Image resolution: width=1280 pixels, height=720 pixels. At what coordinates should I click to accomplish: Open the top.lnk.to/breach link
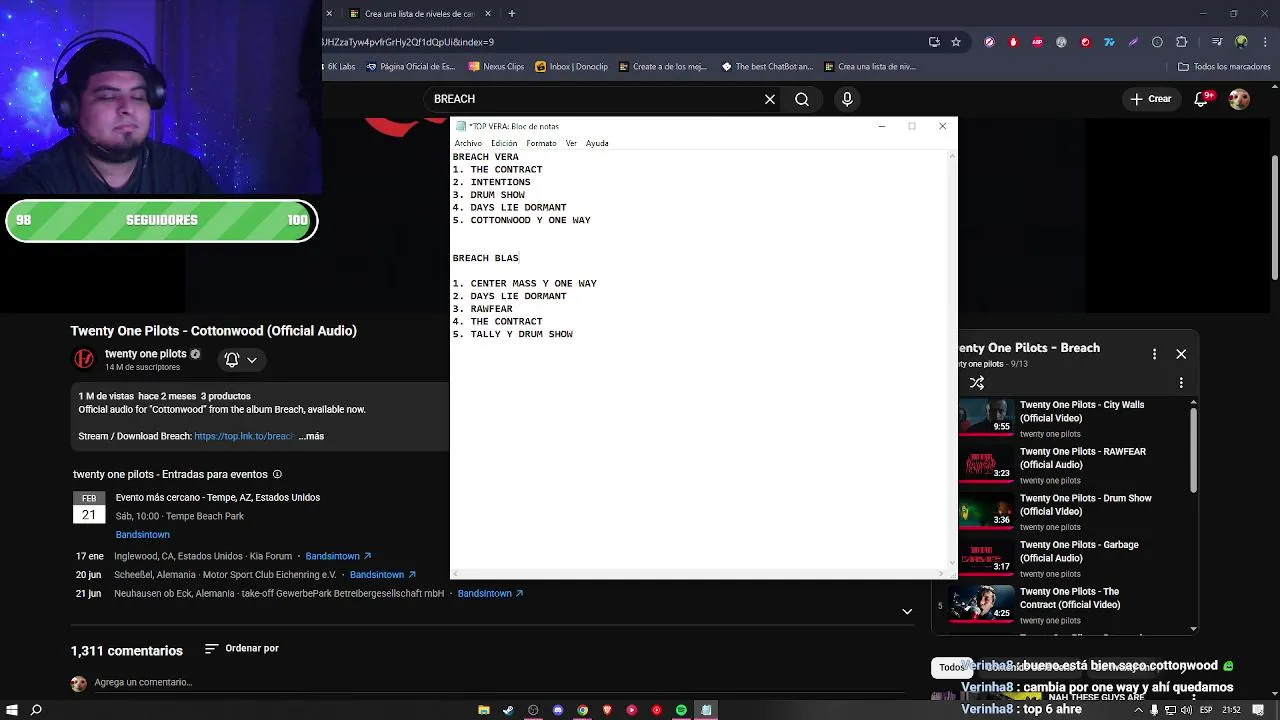click(x=244, y=436)
